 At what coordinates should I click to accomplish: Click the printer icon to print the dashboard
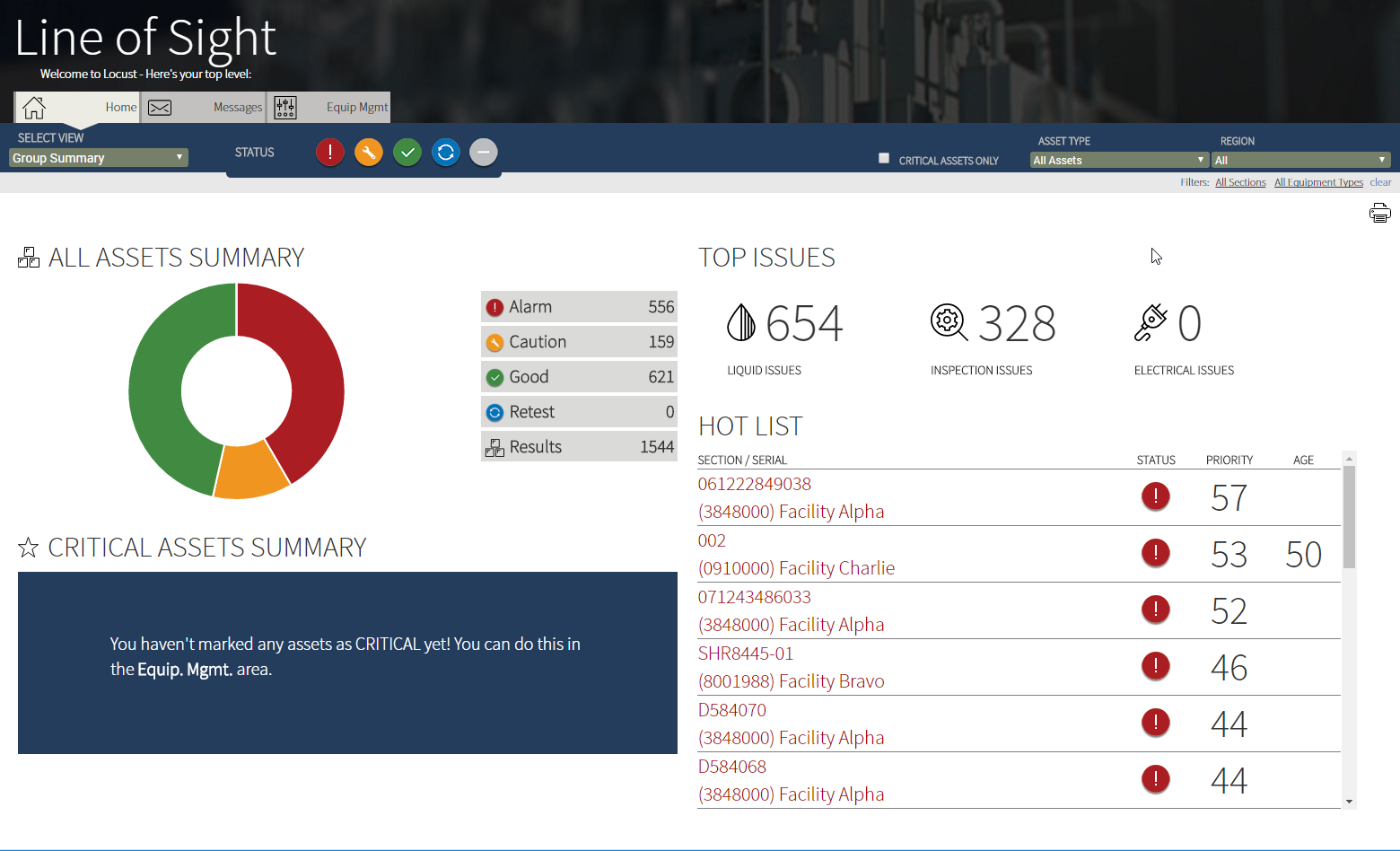[1379, 212]
